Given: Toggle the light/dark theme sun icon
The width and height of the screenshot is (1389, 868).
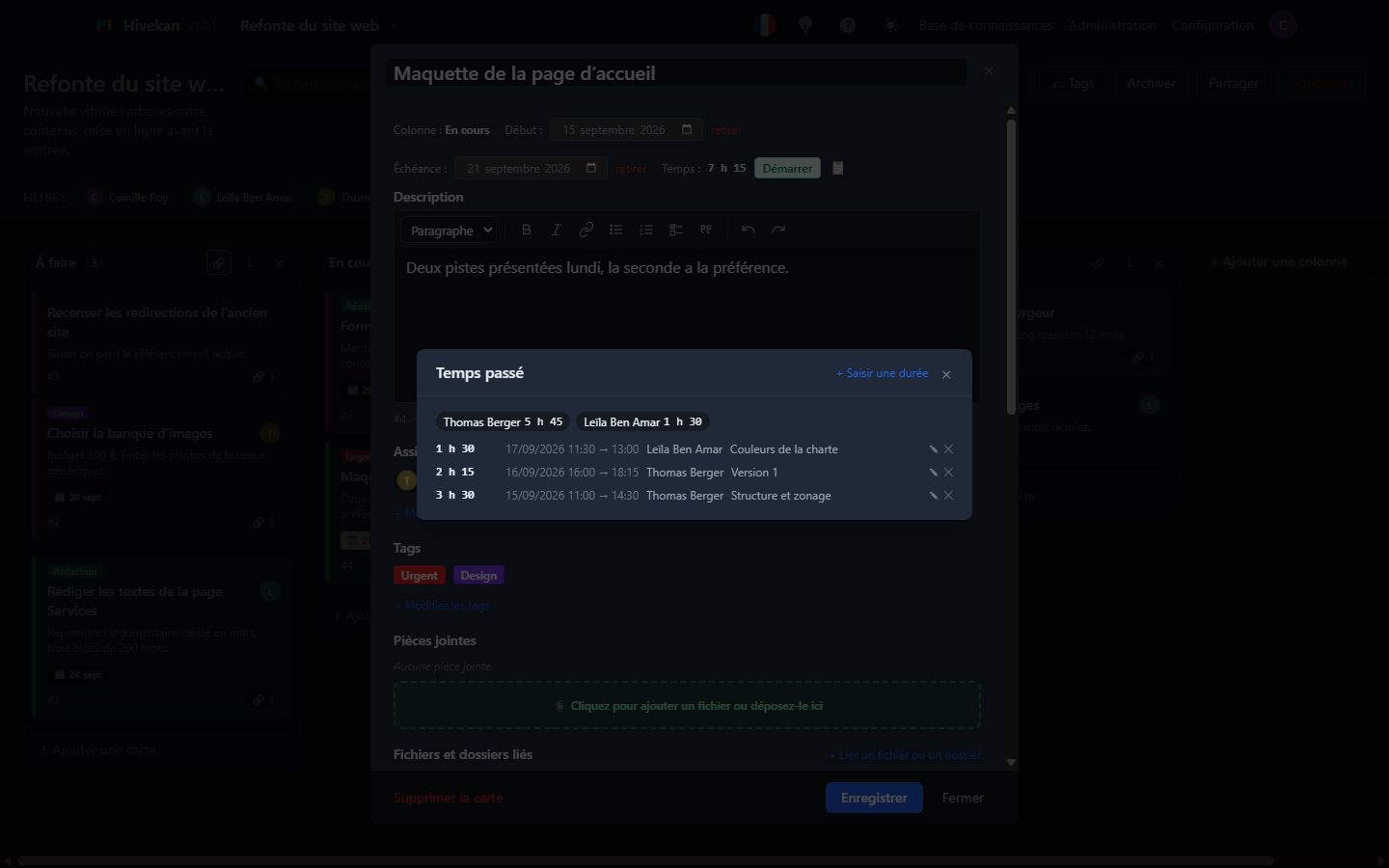Looking at the screenshot, I should (x=890, y=25).
